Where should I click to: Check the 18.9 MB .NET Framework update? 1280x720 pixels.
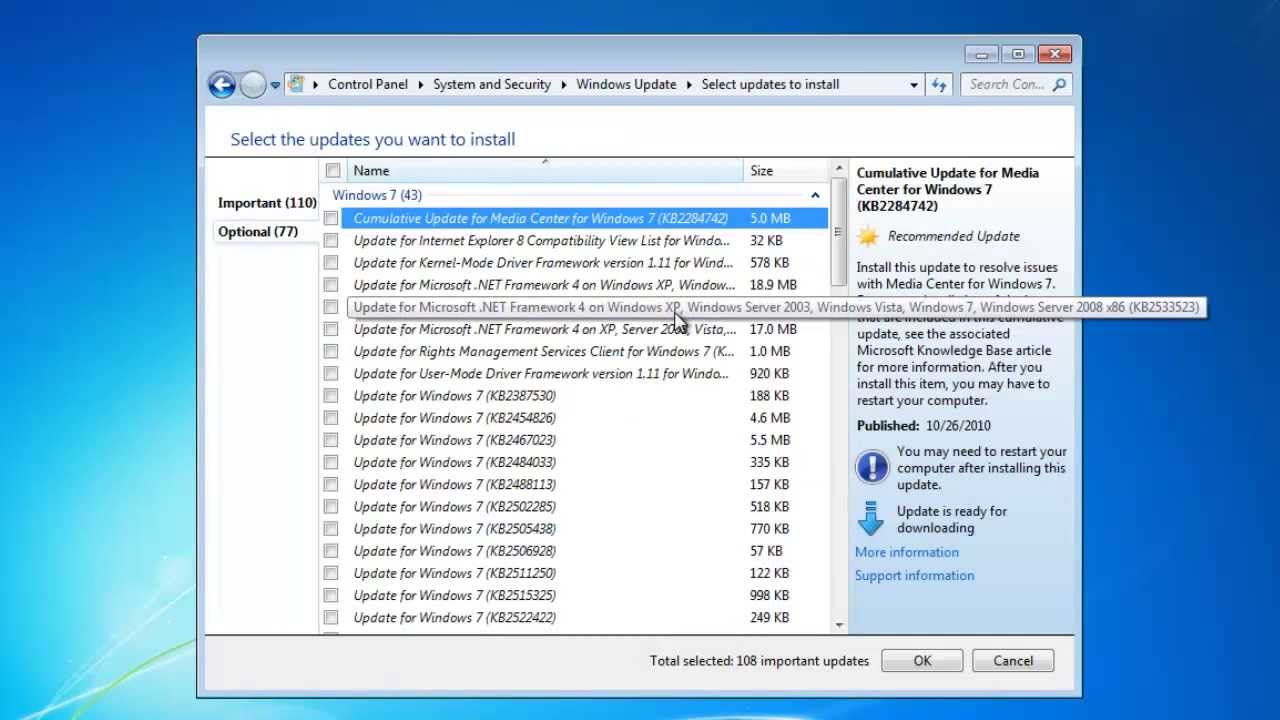(x=331, y=285)
